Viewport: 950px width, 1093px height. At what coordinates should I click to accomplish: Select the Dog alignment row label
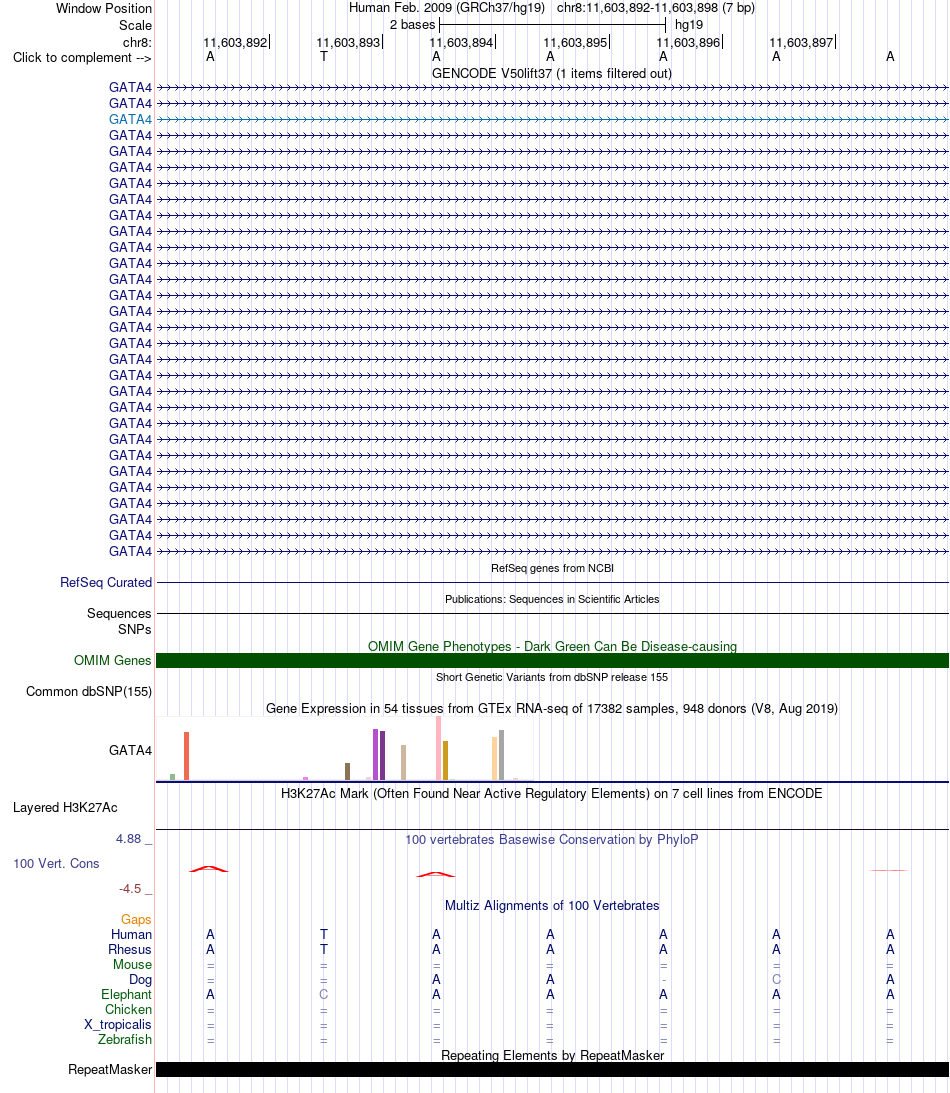coord(140,979)
